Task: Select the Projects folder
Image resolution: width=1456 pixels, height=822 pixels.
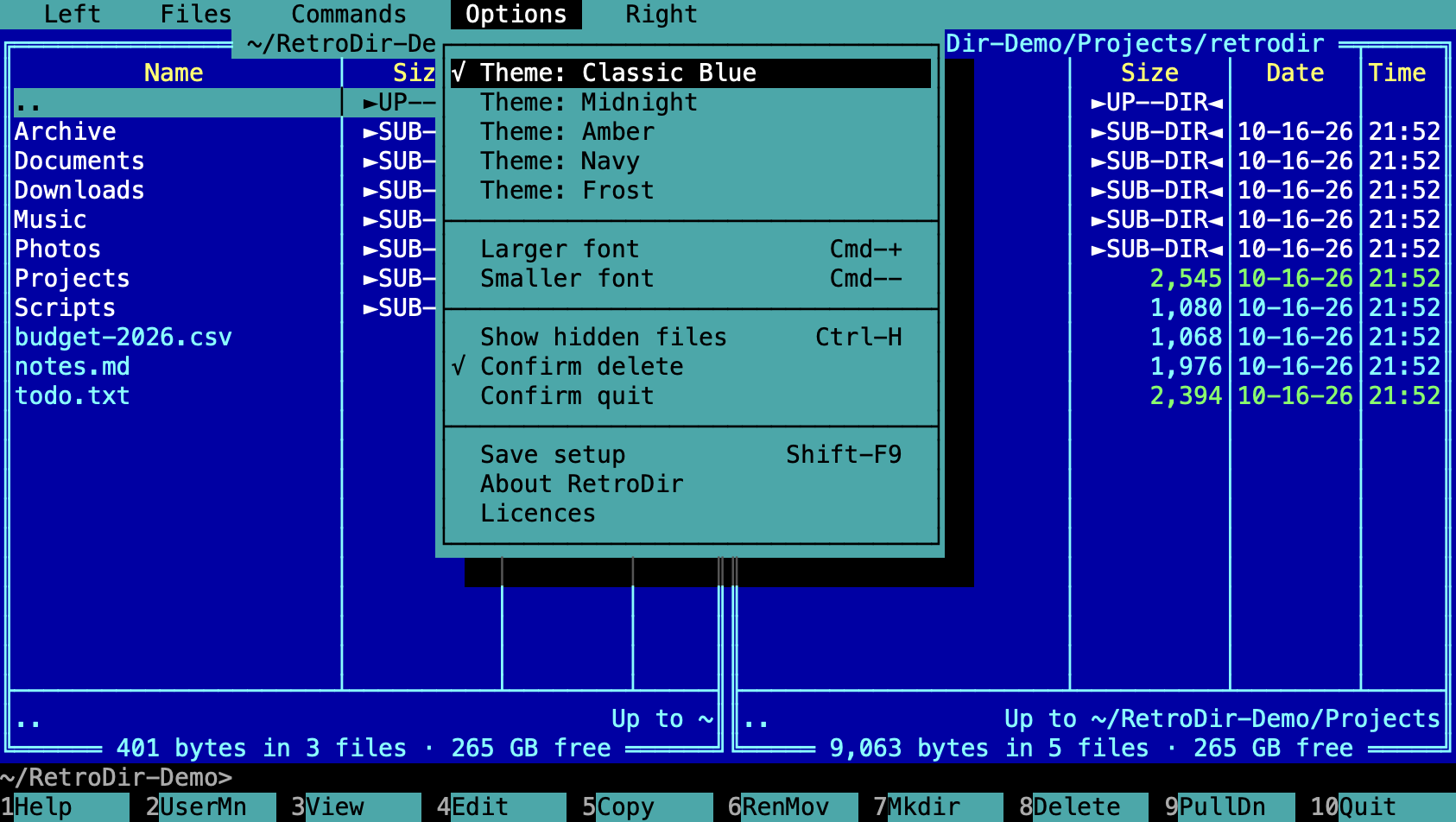Action: point(225,279)
